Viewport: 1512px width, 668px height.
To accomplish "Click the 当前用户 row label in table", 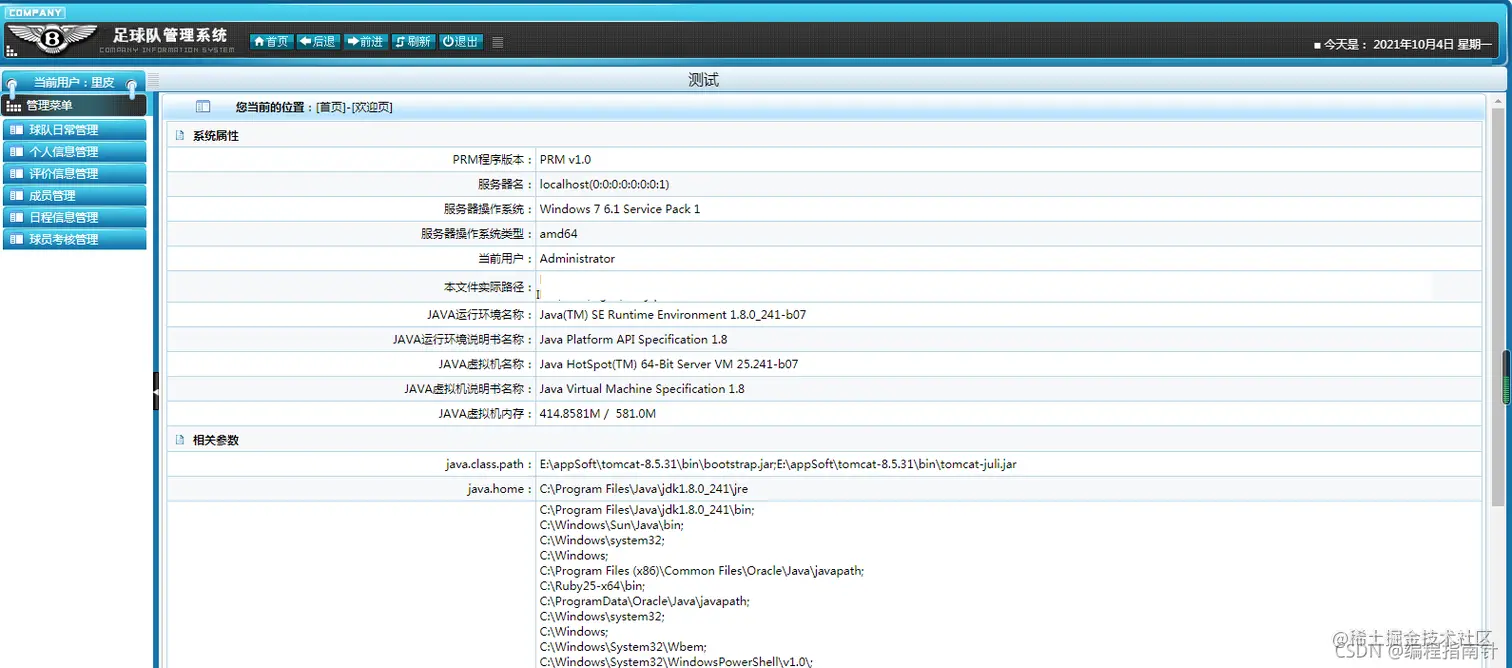I will click(x=506, y=259).
